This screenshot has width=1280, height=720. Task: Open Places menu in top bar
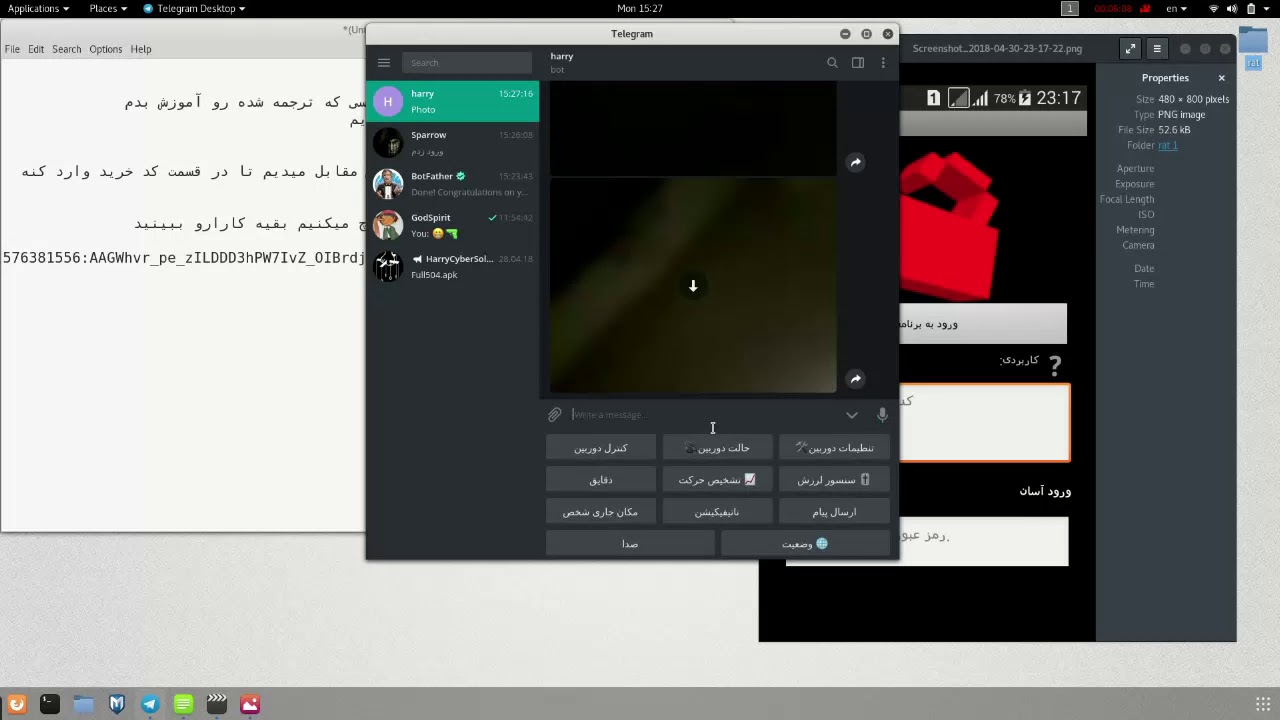[x=108, y=8]
